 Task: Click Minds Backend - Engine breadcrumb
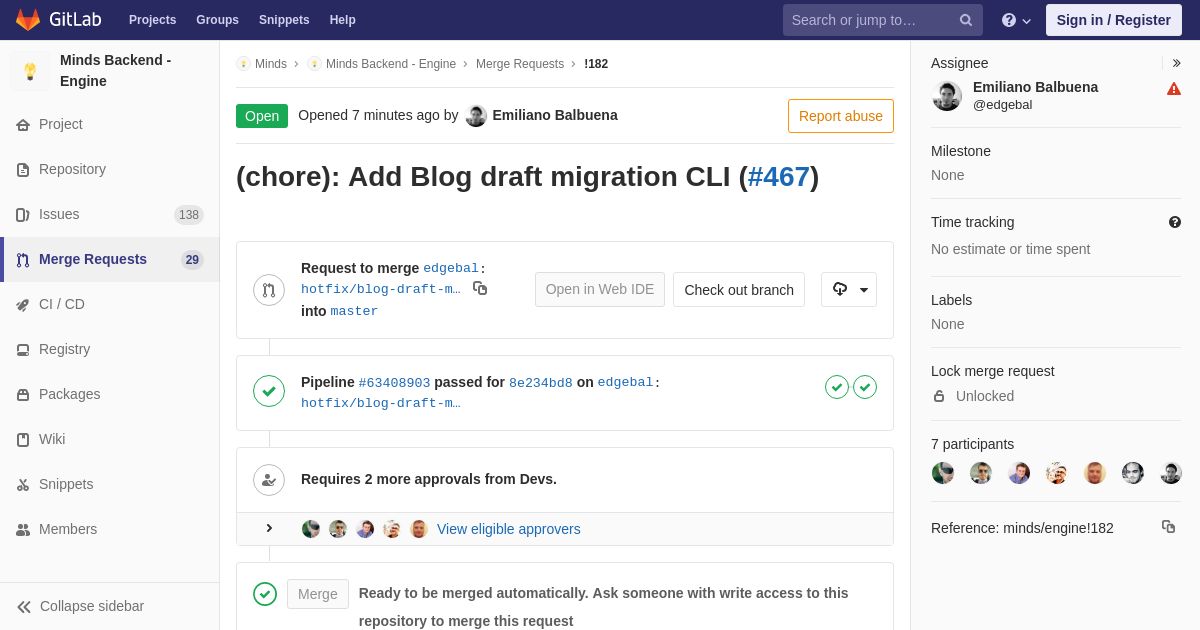click(391, 64)
